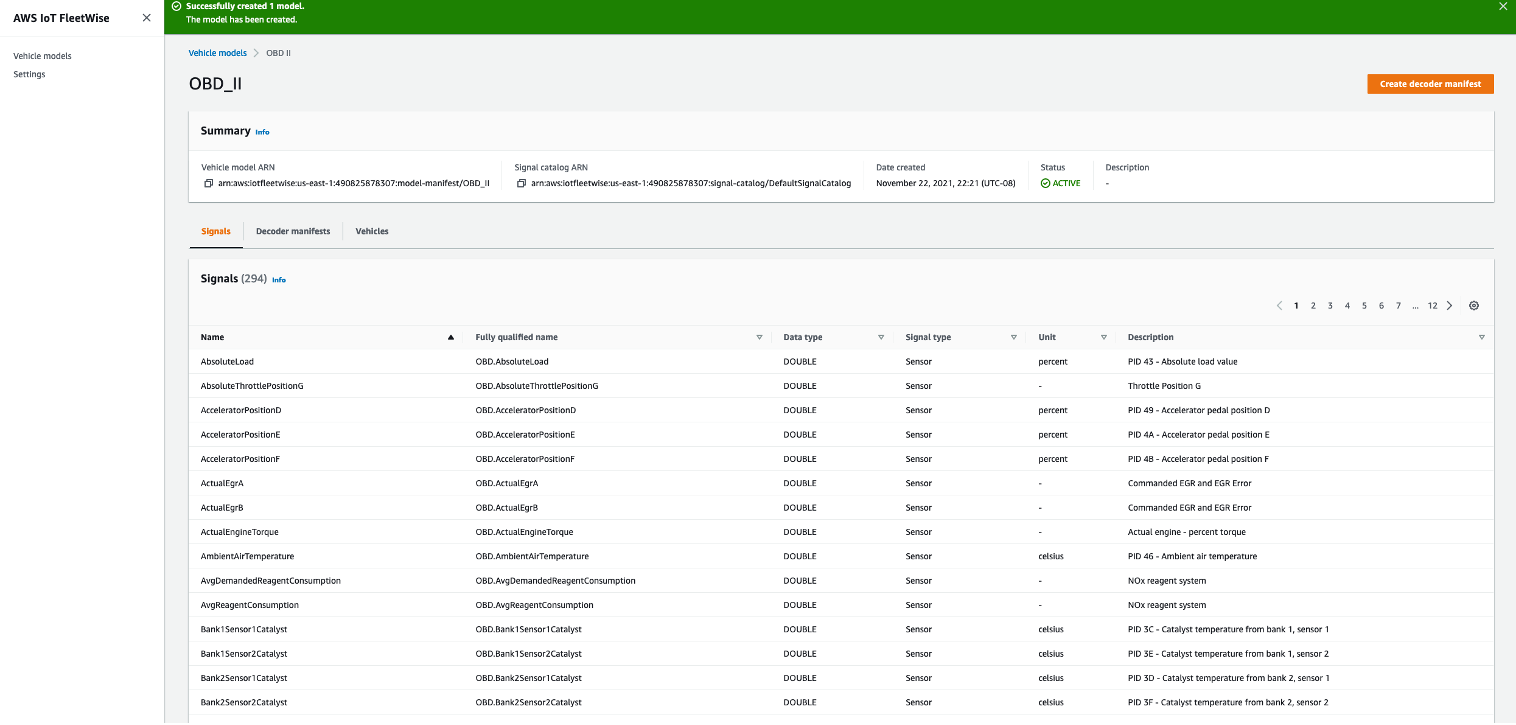Click 'PID 43 - Absolute load value' description
1516x725 pixels.
1183,362
